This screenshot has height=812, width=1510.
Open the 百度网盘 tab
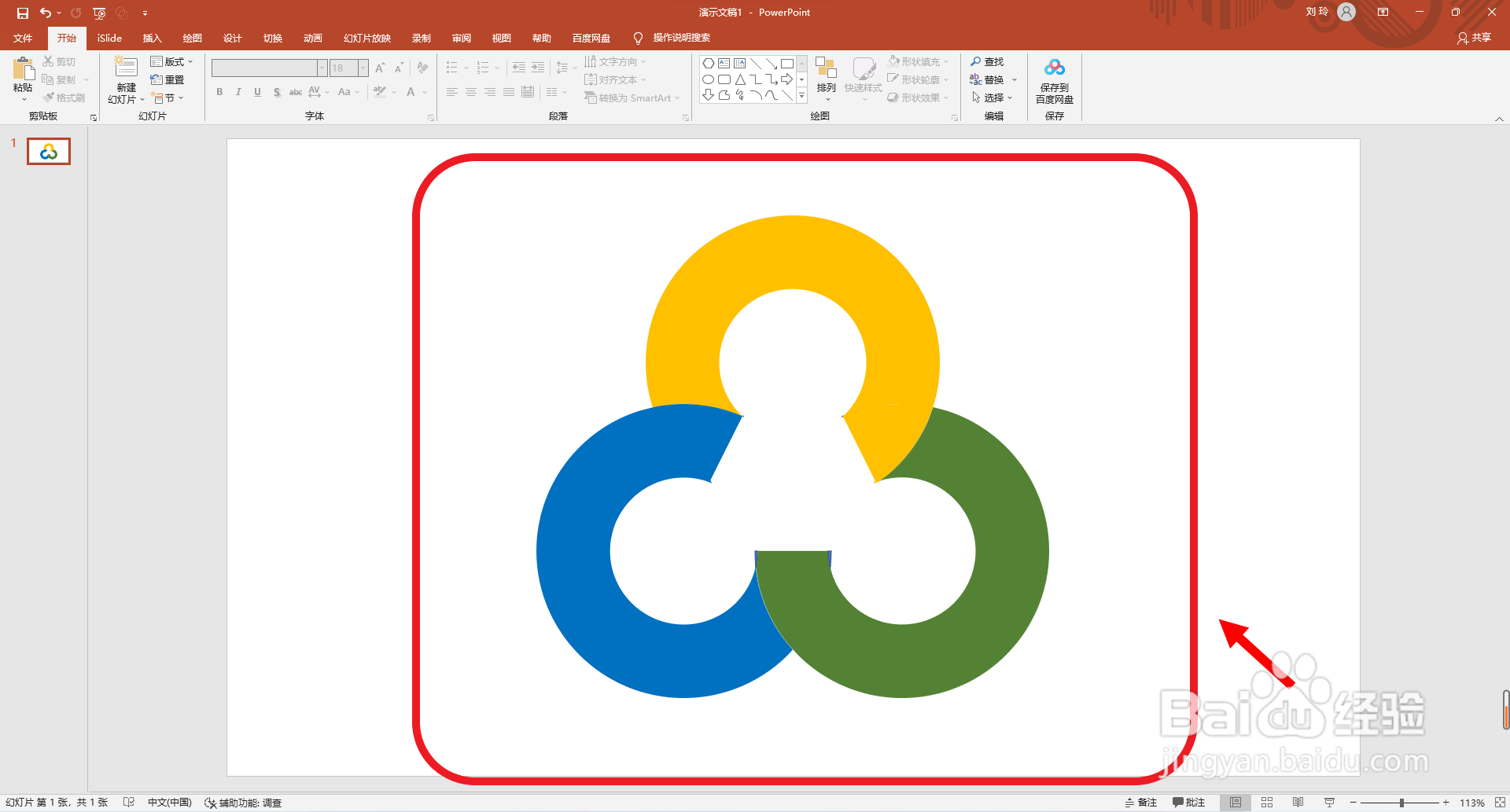click(591, 38)
